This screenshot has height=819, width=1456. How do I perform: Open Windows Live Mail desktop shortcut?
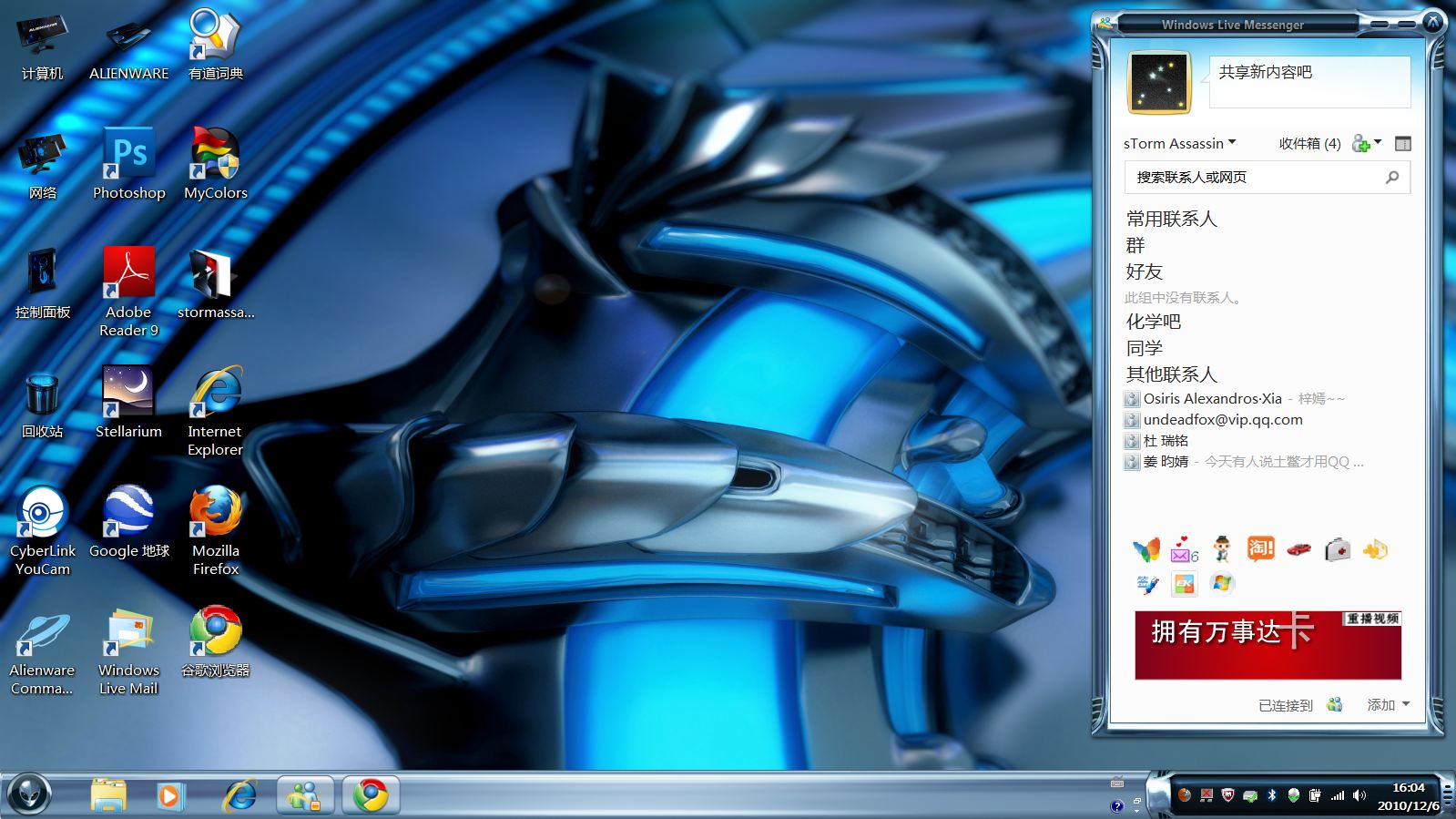point(129,652)
